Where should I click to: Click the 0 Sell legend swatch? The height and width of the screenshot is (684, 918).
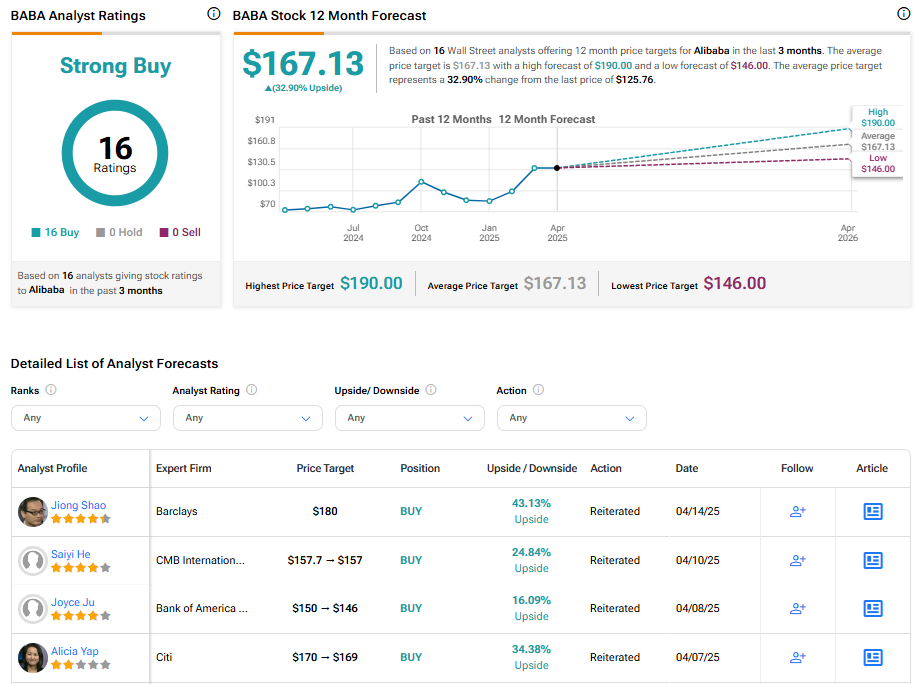(x=164, y=232)
